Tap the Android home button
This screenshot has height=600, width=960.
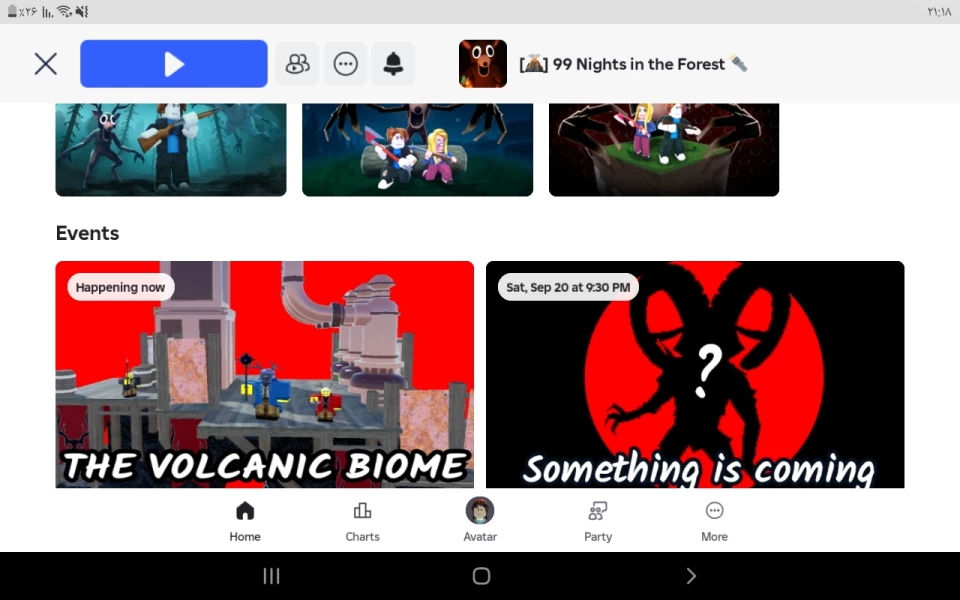click(481, 576)
